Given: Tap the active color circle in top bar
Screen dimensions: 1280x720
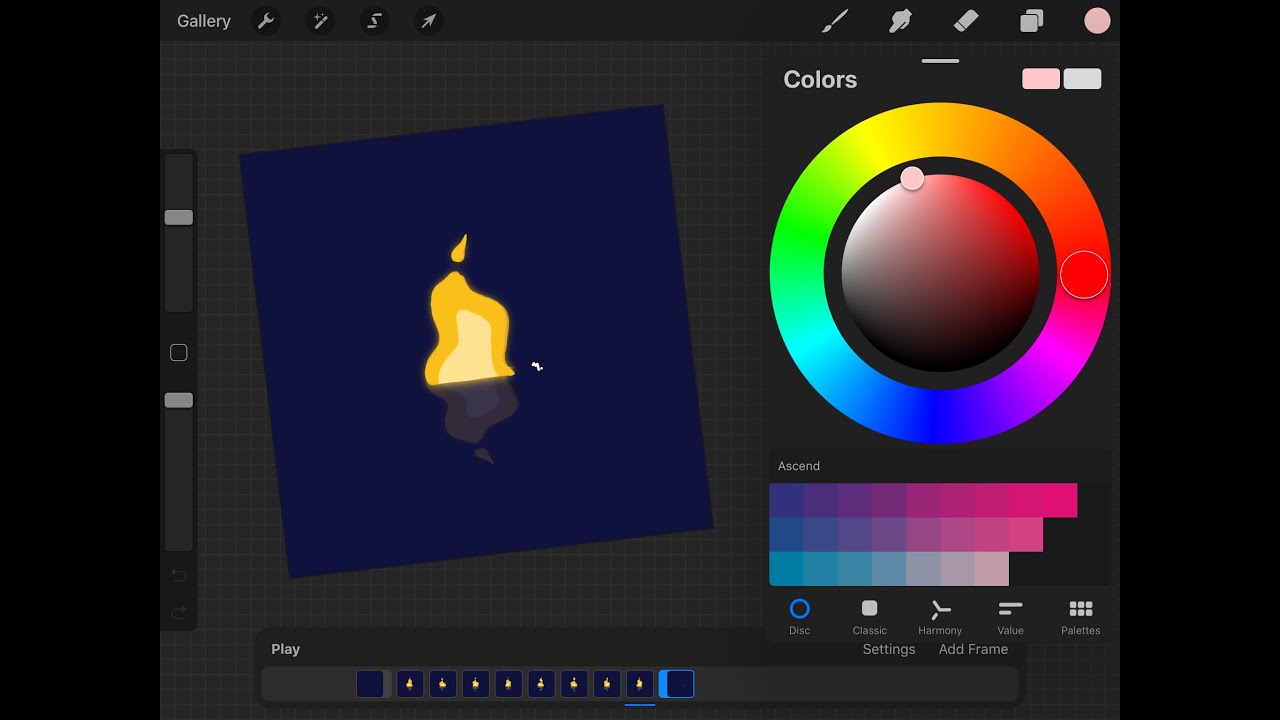Looking at the screenshot, I should point(1097,21).
